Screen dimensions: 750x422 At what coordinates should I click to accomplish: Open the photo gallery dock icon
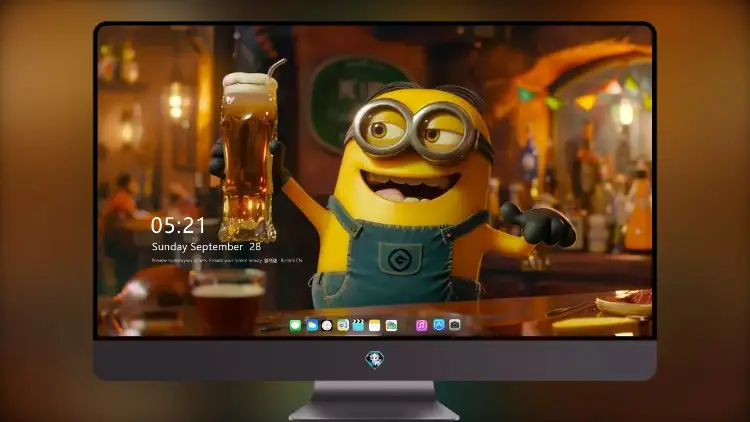click(x=391, y=325)
